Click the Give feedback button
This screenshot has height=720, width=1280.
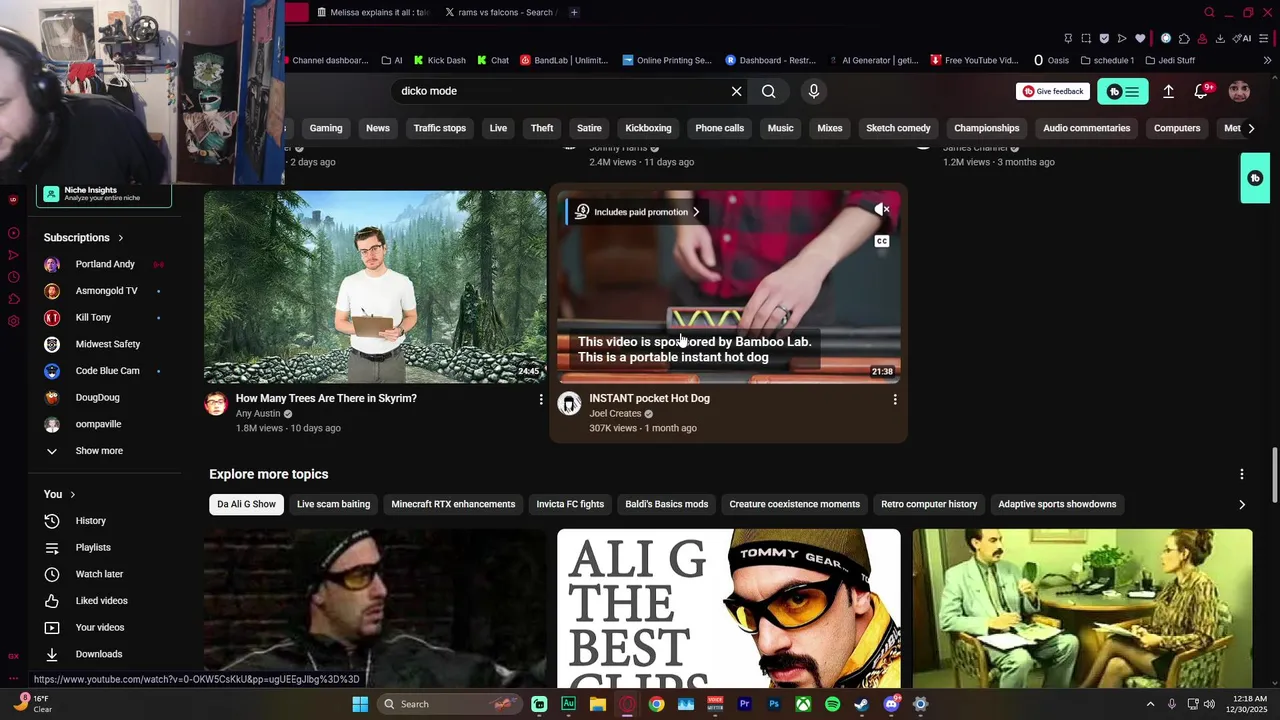click(x=1053, y=91)
